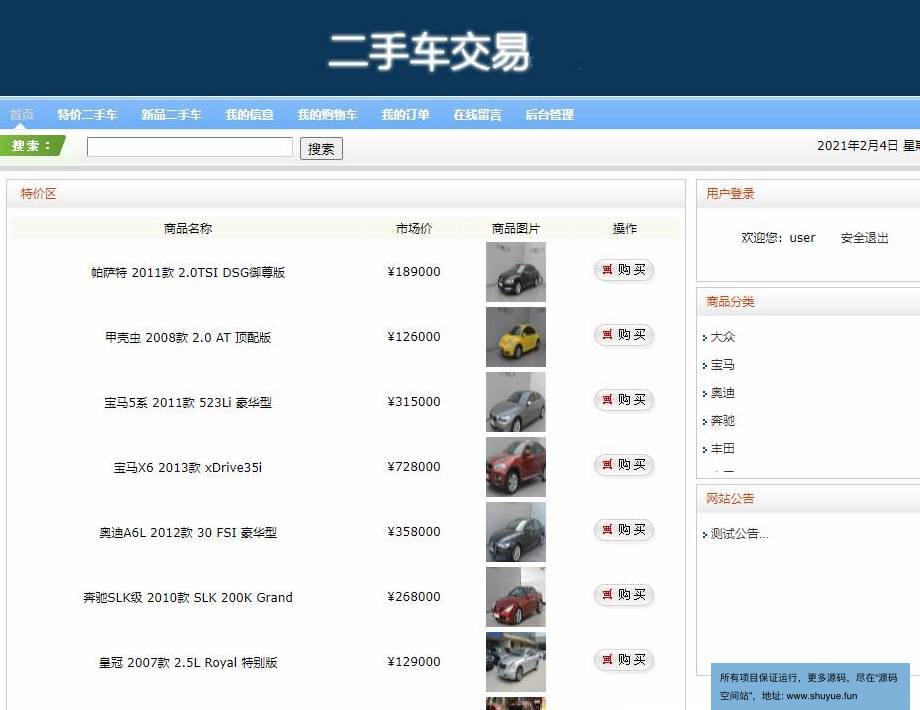The width and height of the screenshot is (920, 710).
Task: Open the 首页 navigation tab
Action: click(22, 114)
